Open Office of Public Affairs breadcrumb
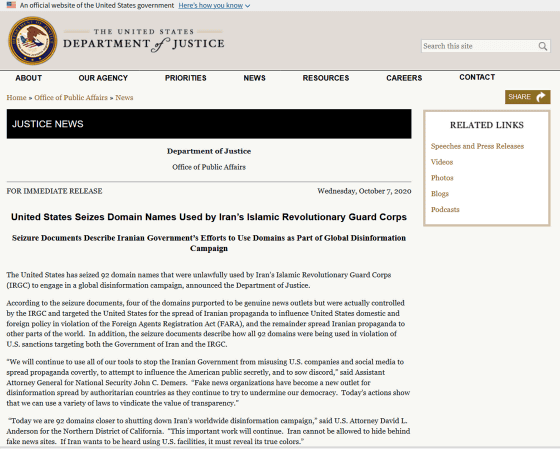 click(x=71, y=98)
